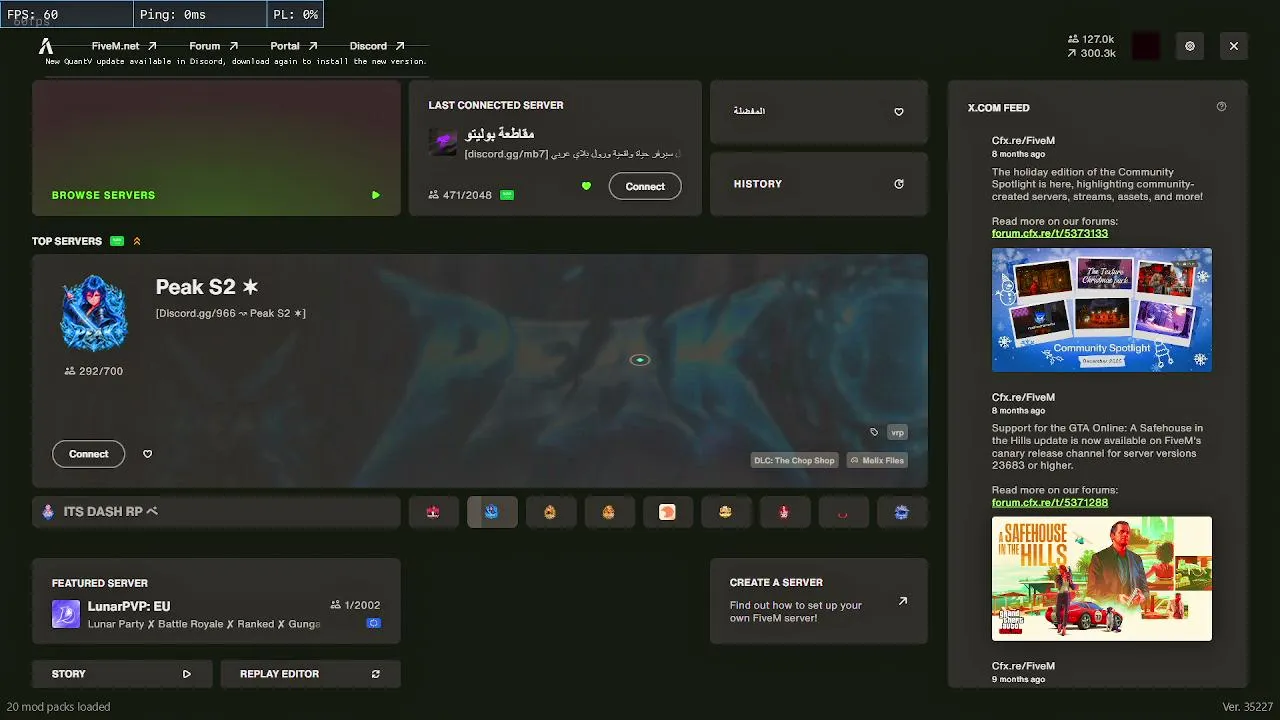Open the Portal link

tap(293, 46)
